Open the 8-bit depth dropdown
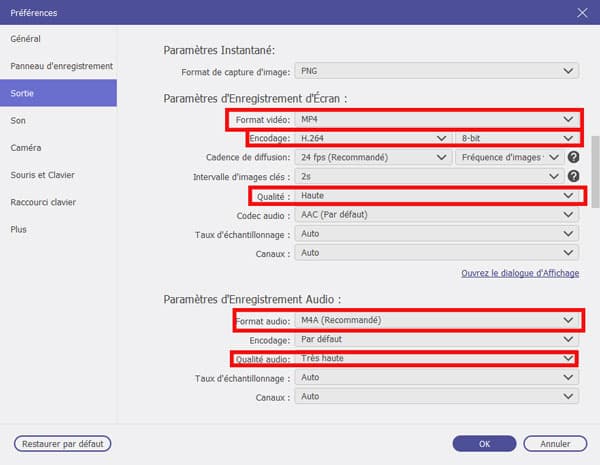The width and height of the screenshot is (600, 465). (516, 138)
